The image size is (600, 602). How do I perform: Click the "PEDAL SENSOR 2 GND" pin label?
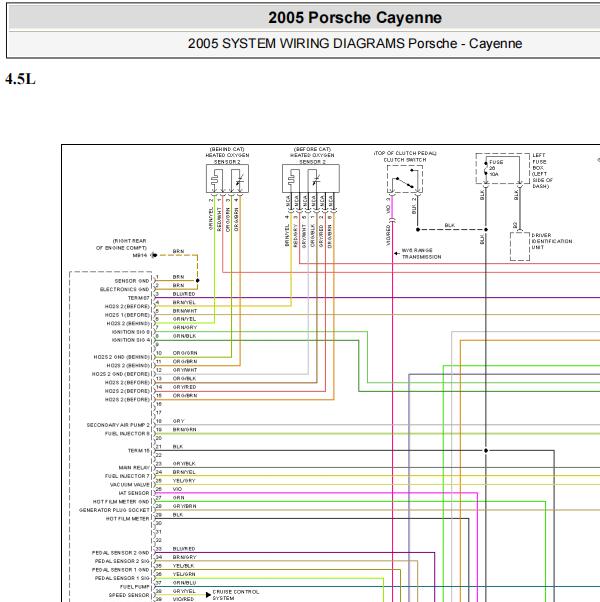(121, 553)
